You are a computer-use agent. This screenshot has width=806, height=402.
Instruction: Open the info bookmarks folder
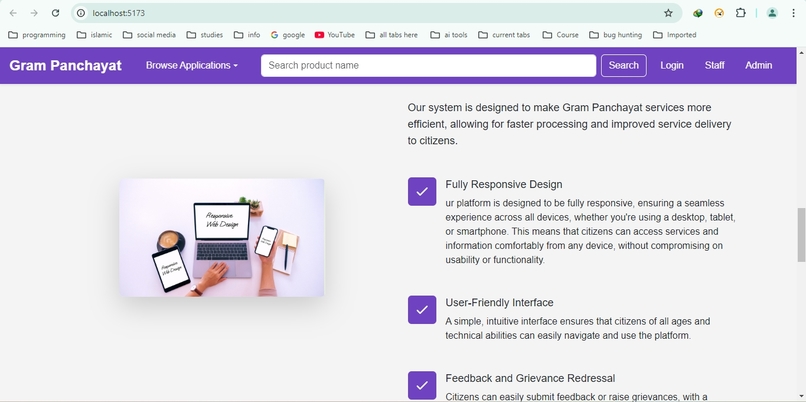247,35
